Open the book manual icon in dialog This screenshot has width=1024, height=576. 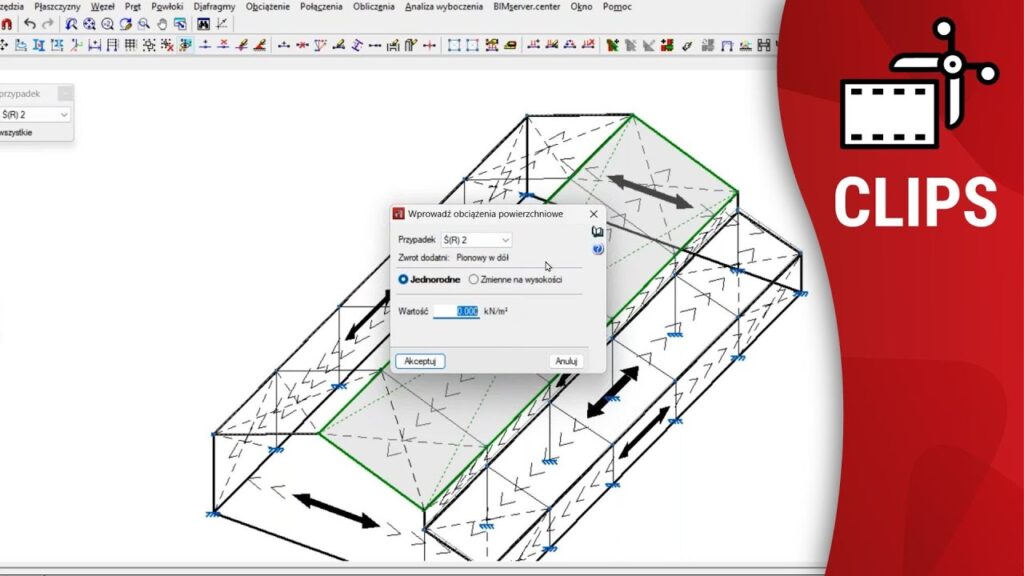point(597,232)
